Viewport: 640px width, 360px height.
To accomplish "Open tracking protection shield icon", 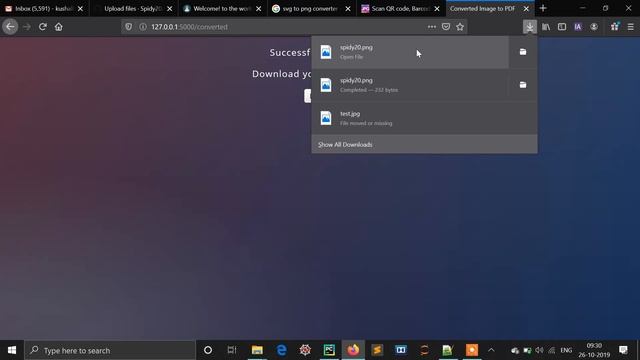I will 129,27.
